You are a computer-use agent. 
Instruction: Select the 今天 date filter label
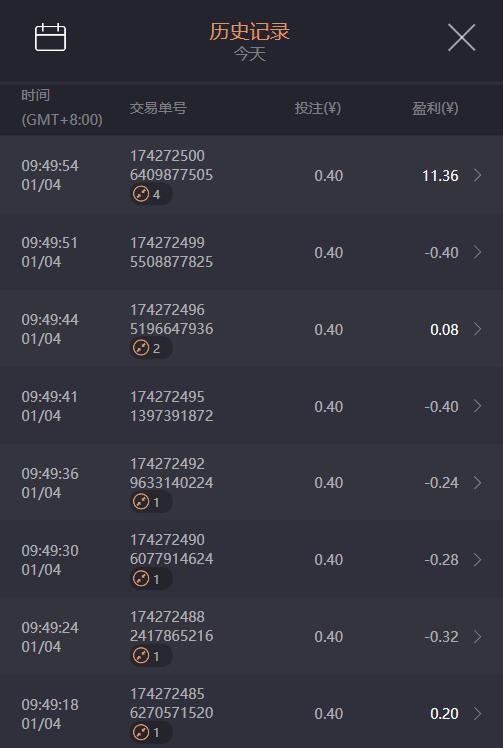[250, 54]
